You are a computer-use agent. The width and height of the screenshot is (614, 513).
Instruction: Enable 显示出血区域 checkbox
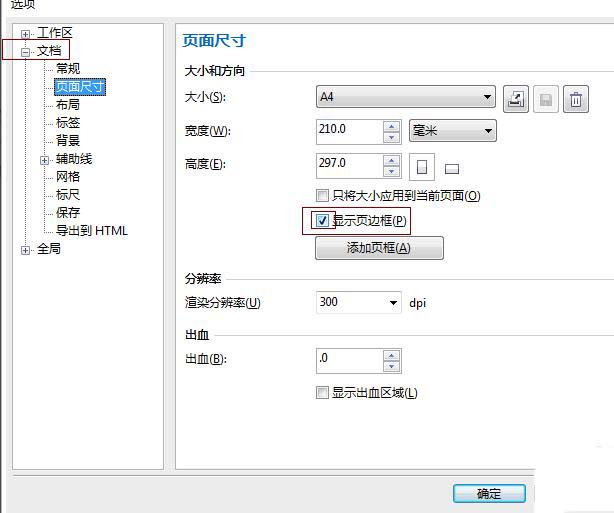[322, 392]
